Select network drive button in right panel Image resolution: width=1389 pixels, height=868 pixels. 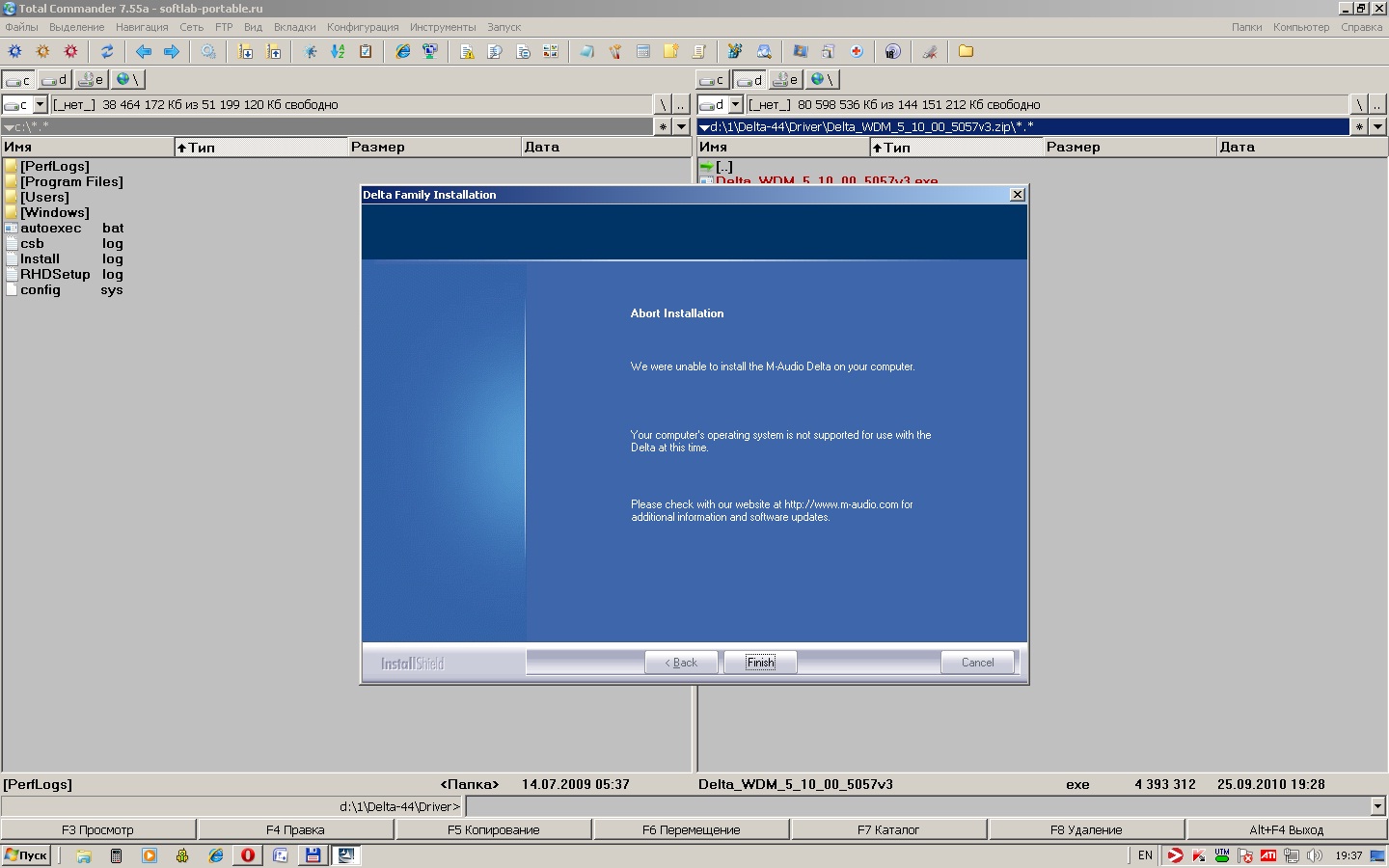[822, 80]
